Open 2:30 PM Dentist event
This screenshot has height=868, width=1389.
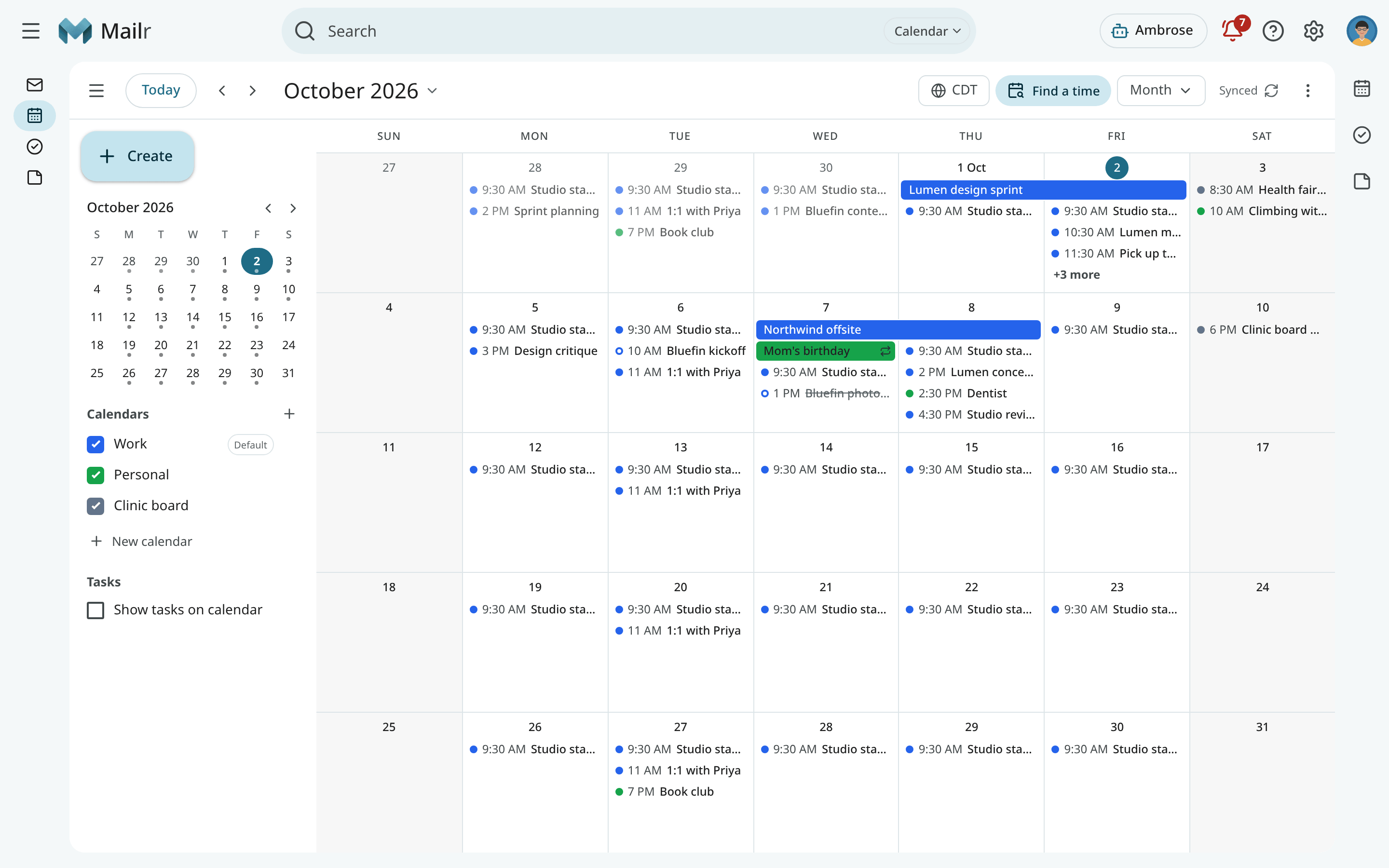tap(970, 393)
